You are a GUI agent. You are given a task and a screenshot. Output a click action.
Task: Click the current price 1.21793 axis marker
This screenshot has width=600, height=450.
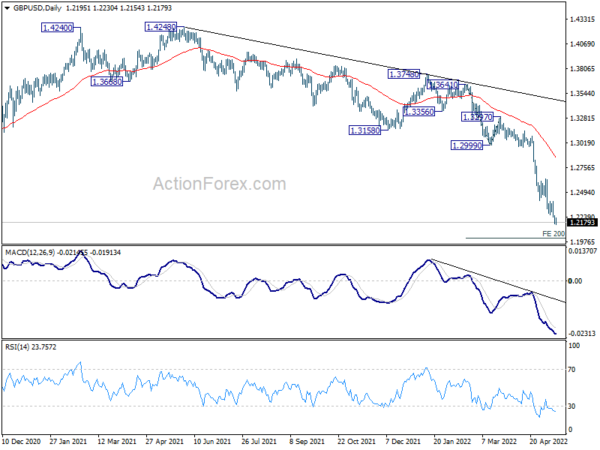coord(575,222)
